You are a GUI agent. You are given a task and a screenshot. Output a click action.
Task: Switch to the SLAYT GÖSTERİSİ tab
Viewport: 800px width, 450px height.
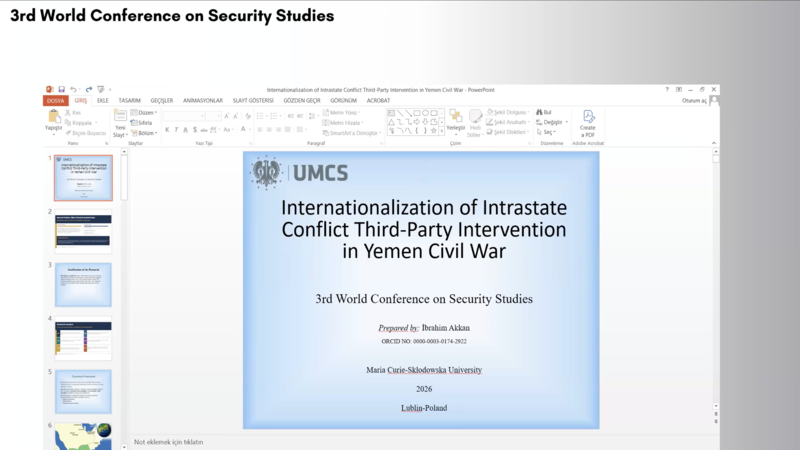tap(253, 101)
